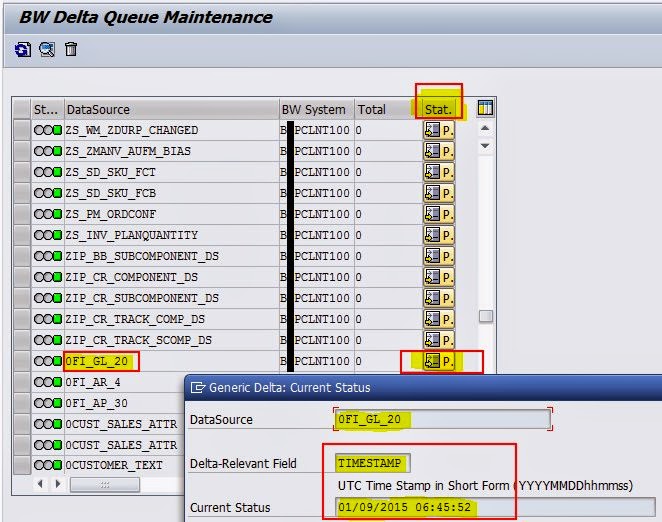Click status button for ZIP_CR_SUBCOMPONENT_DS

click(439, 298)
